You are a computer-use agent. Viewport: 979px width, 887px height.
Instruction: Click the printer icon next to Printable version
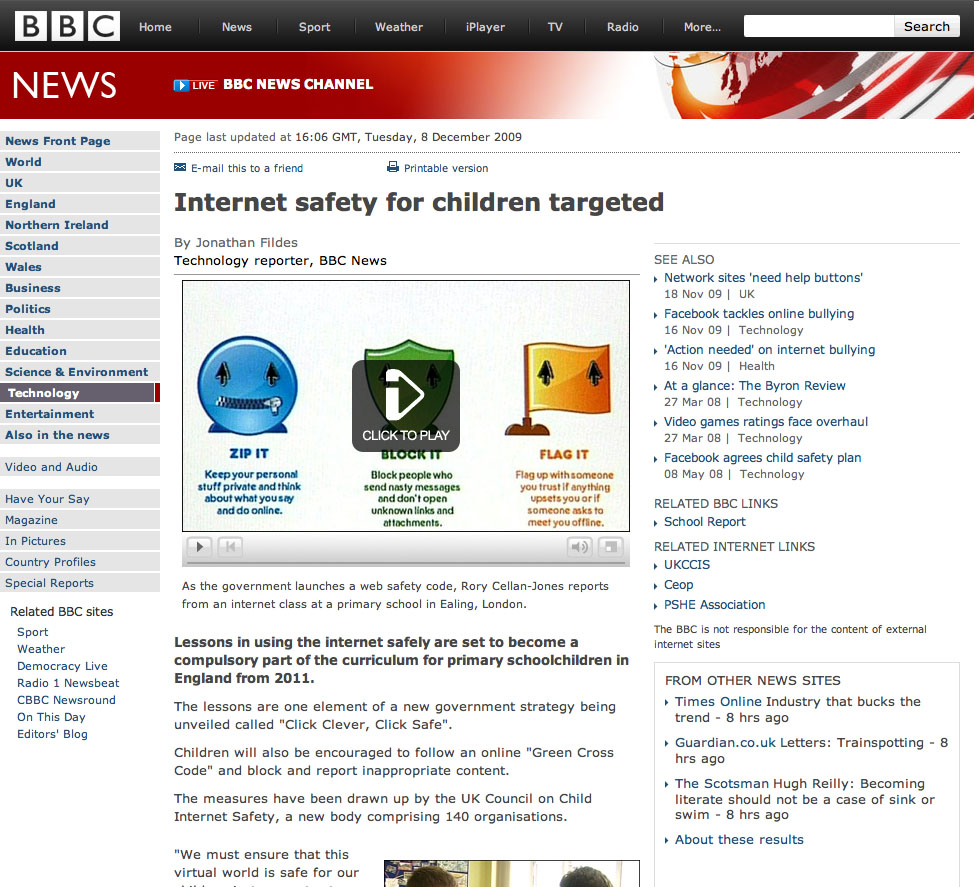391,168
